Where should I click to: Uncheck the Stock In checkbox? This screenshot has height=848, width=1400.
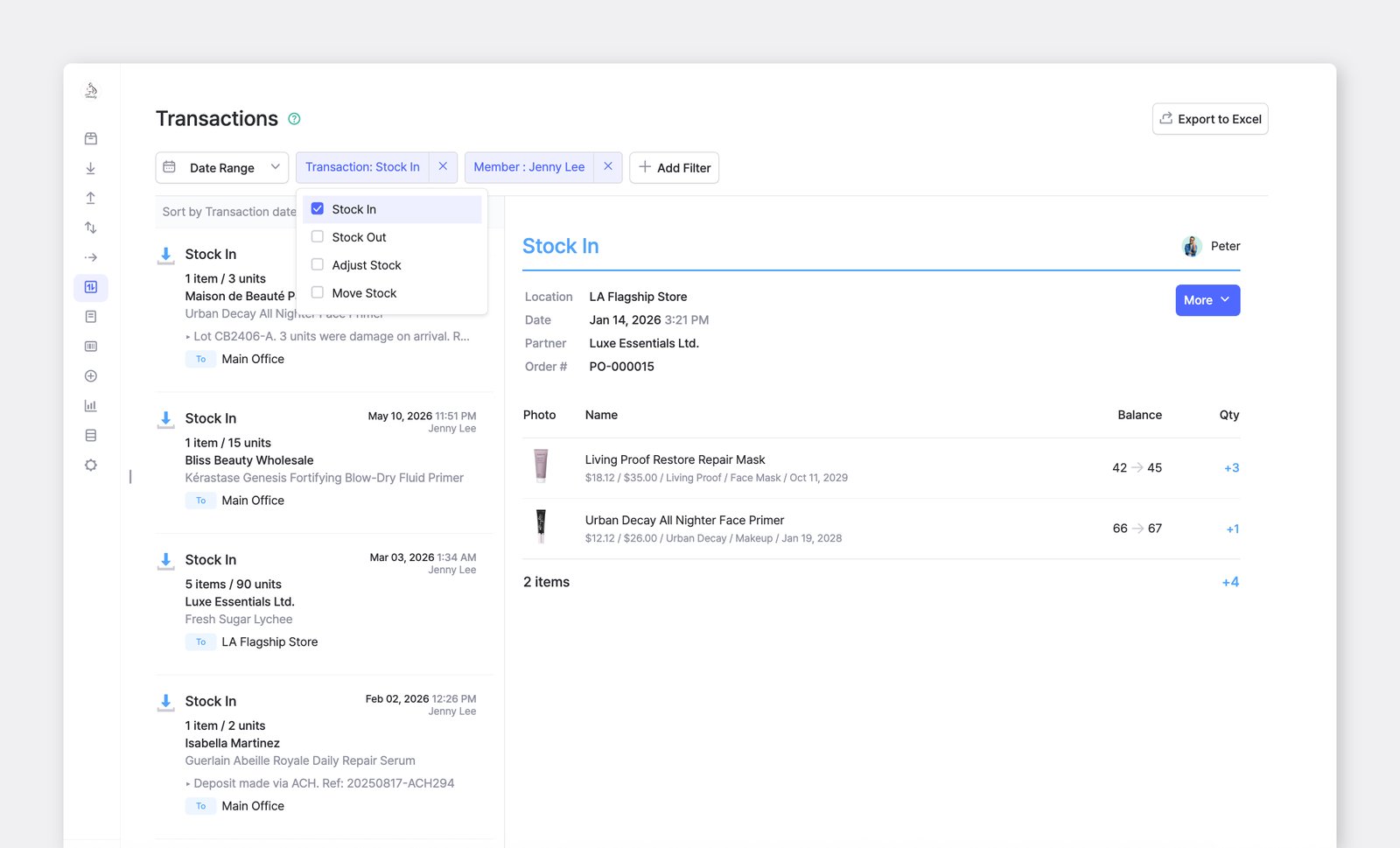[318, 209]
